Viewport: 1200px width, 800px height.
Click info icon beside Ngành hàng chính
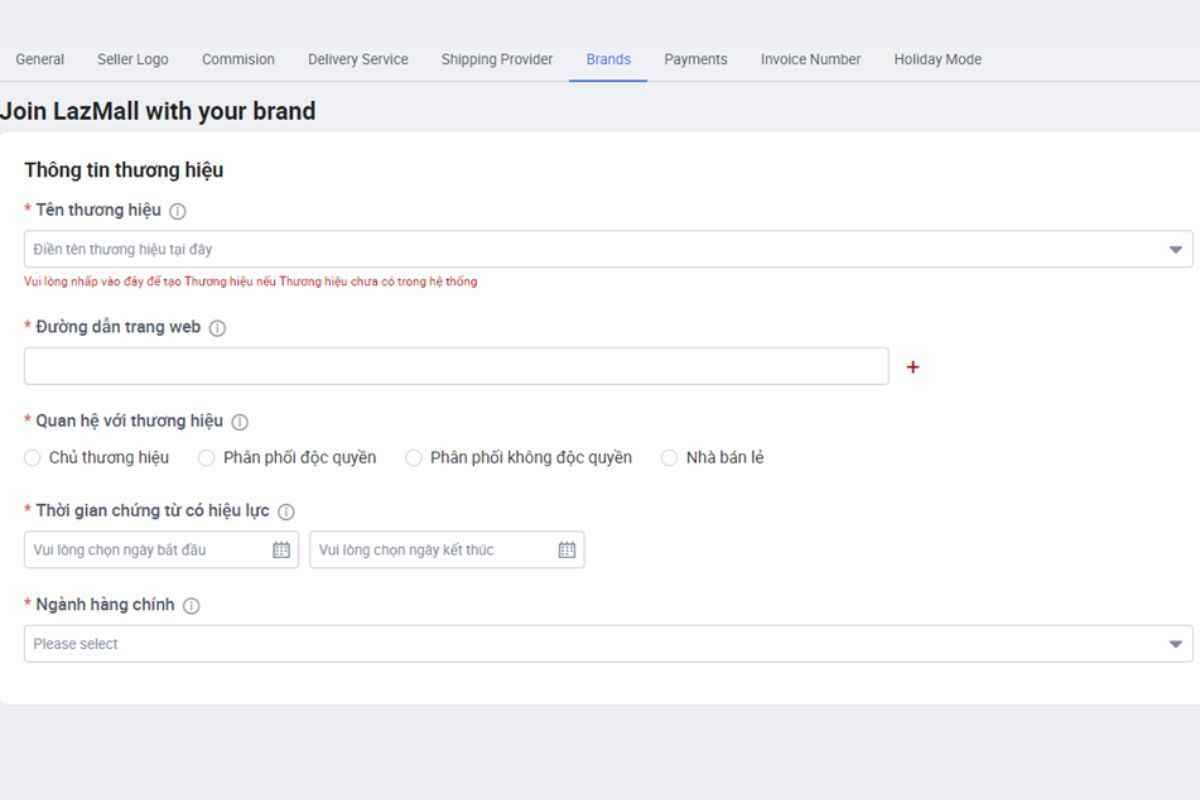point(191,606)
